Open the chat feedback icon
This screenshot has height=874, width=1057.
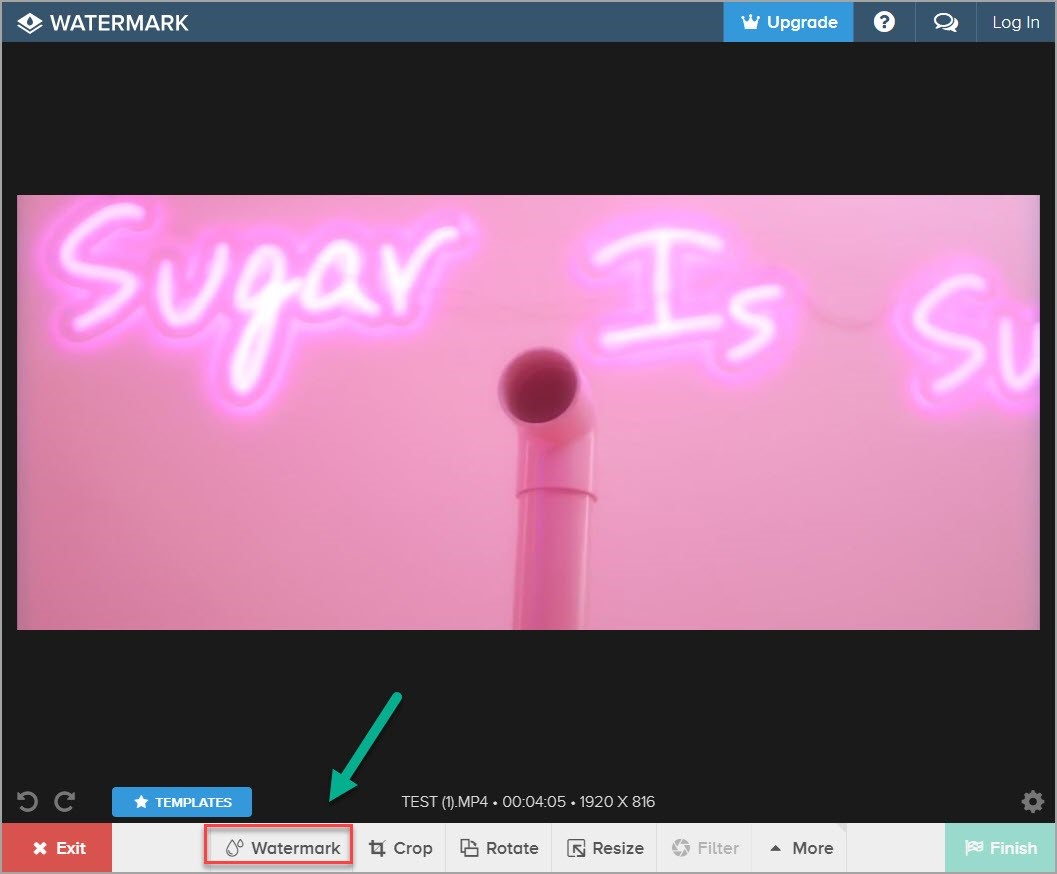[x=945, y=21]
